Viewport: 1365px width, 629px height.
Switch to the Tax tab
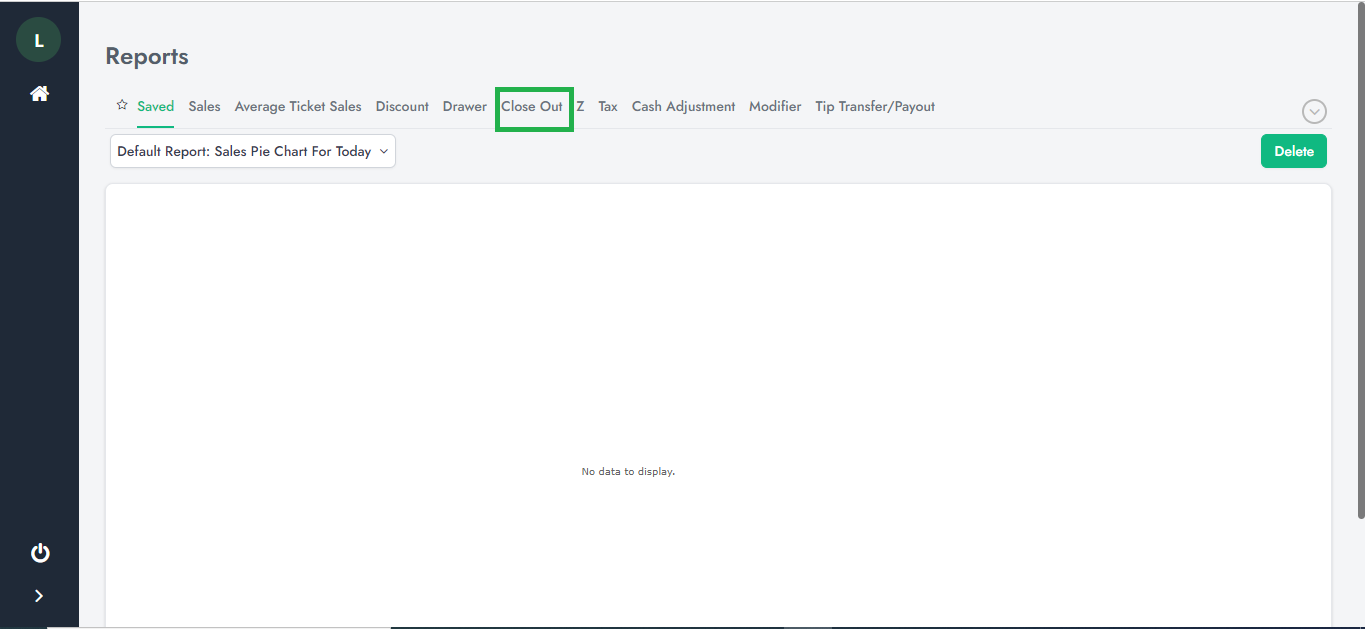[608, 107]
